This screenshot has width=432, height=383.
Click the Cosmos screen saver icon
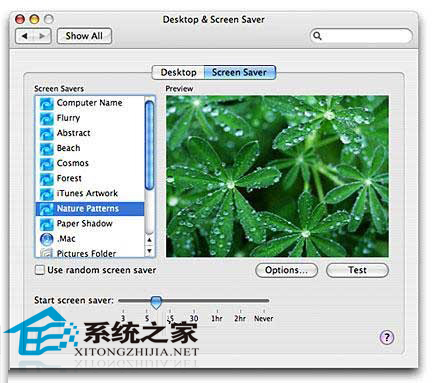tap(46, 163)
